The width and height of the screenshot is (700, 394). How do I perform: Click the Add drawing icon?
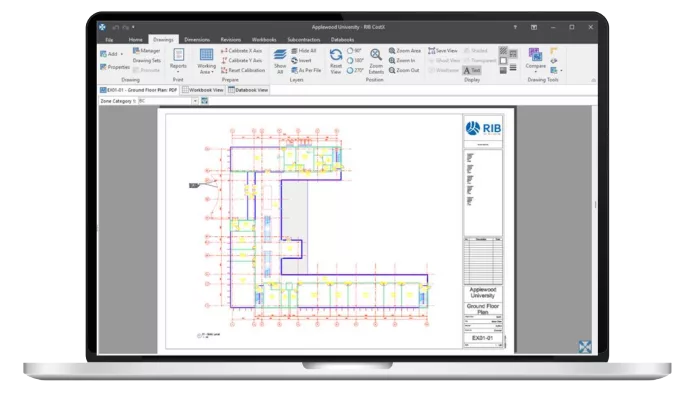click(104, 54)
